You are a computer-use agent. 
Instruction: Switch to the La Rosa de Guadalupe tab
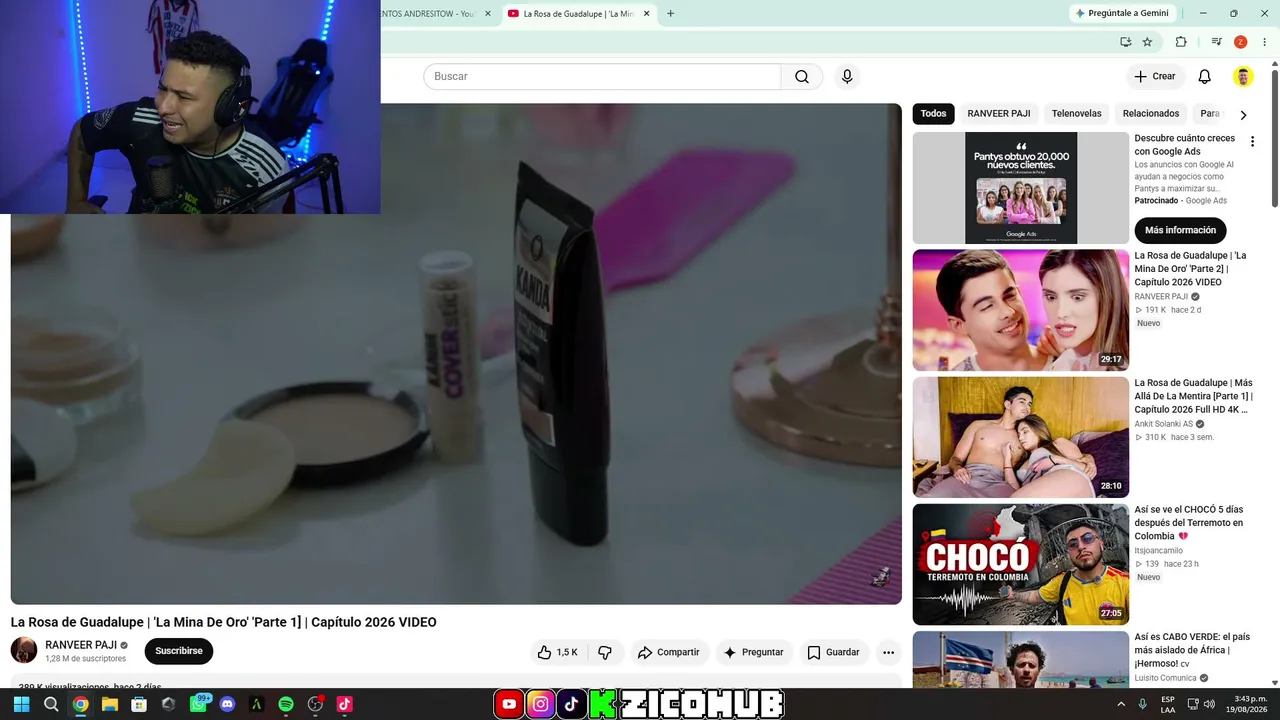click(578, 14)
